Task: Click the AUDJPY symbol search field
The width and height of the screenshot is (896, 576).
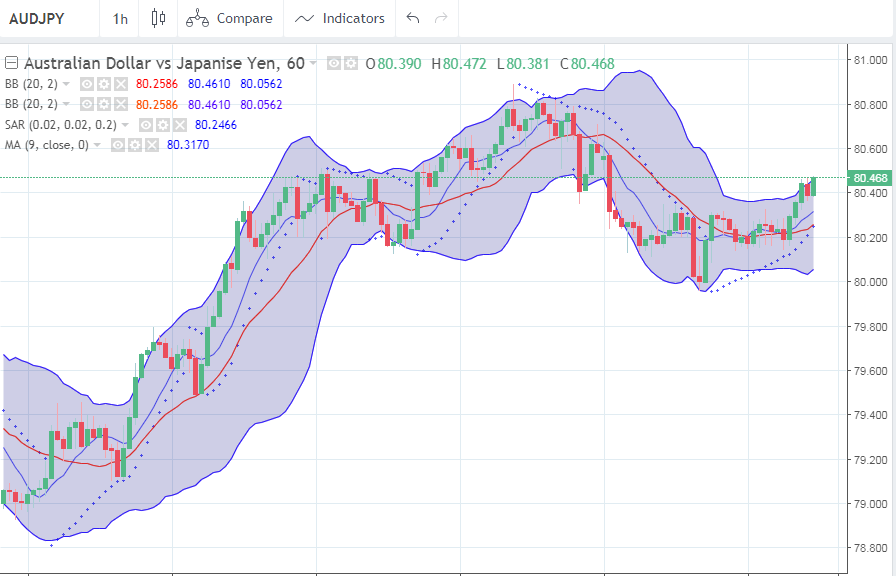Action: click(x=40, y=18)
